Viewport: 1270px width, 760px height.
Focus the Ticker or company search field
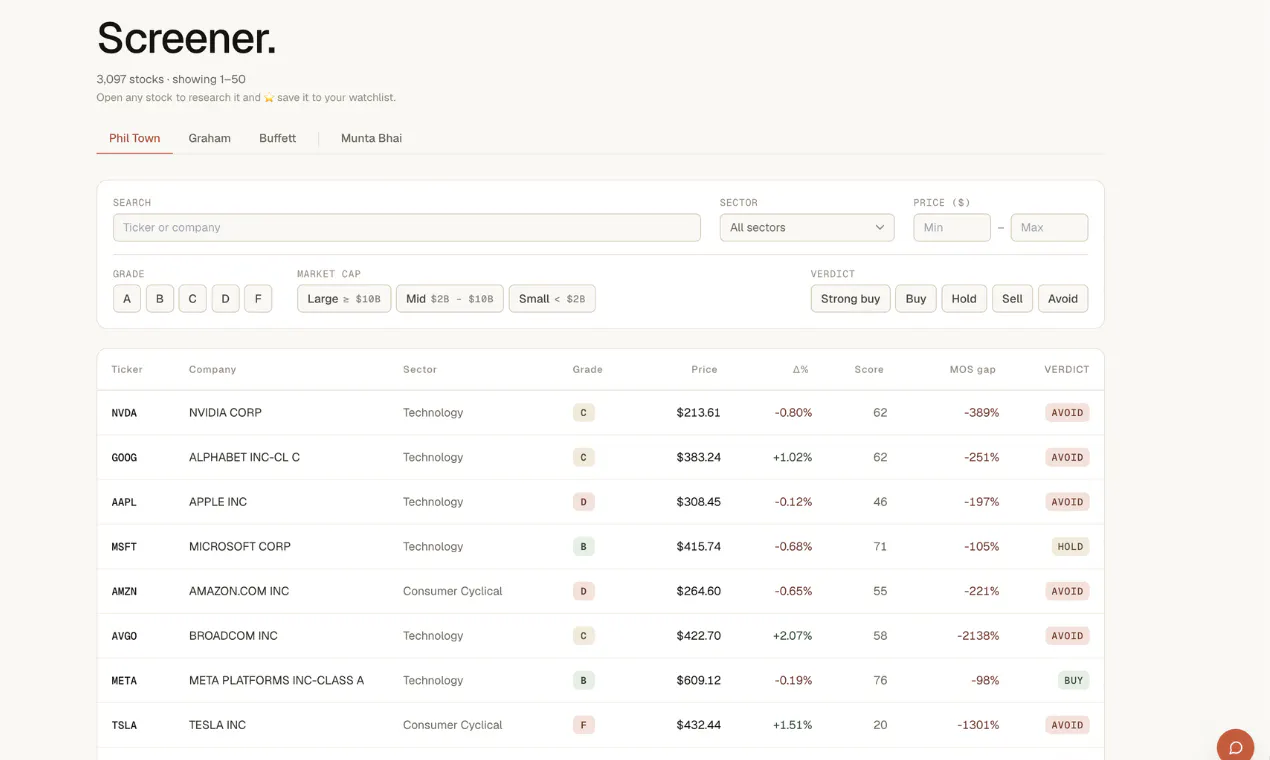click(x=406, y=227)
